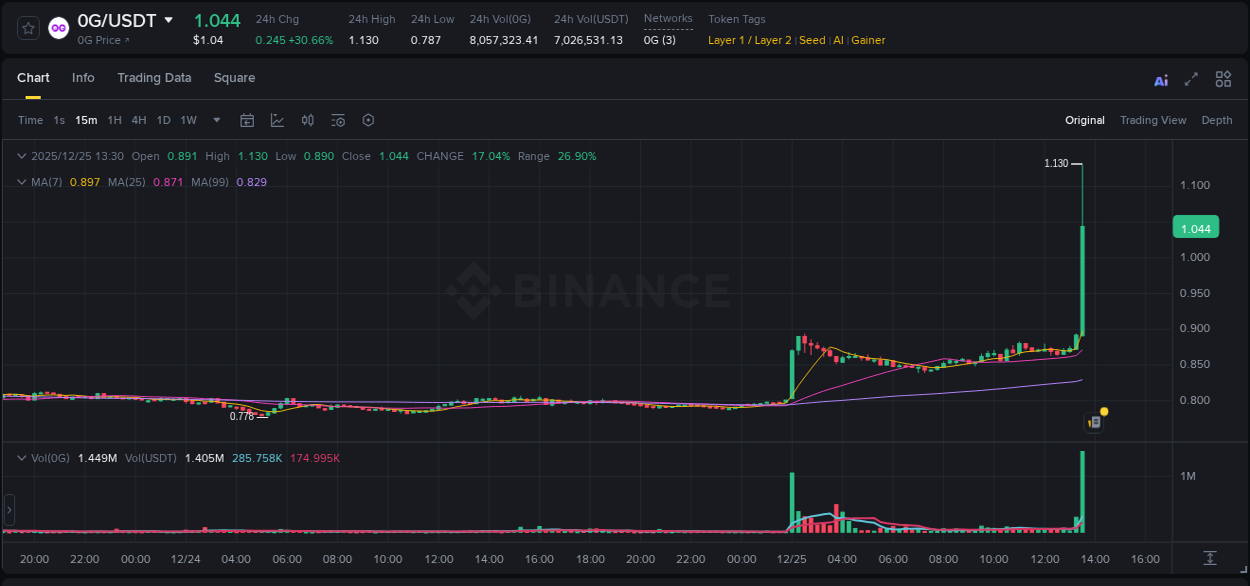Viewport: 1250px width, 586px height.
Task: Expand the chart to fullscreen
Action: coord(1191,79)
